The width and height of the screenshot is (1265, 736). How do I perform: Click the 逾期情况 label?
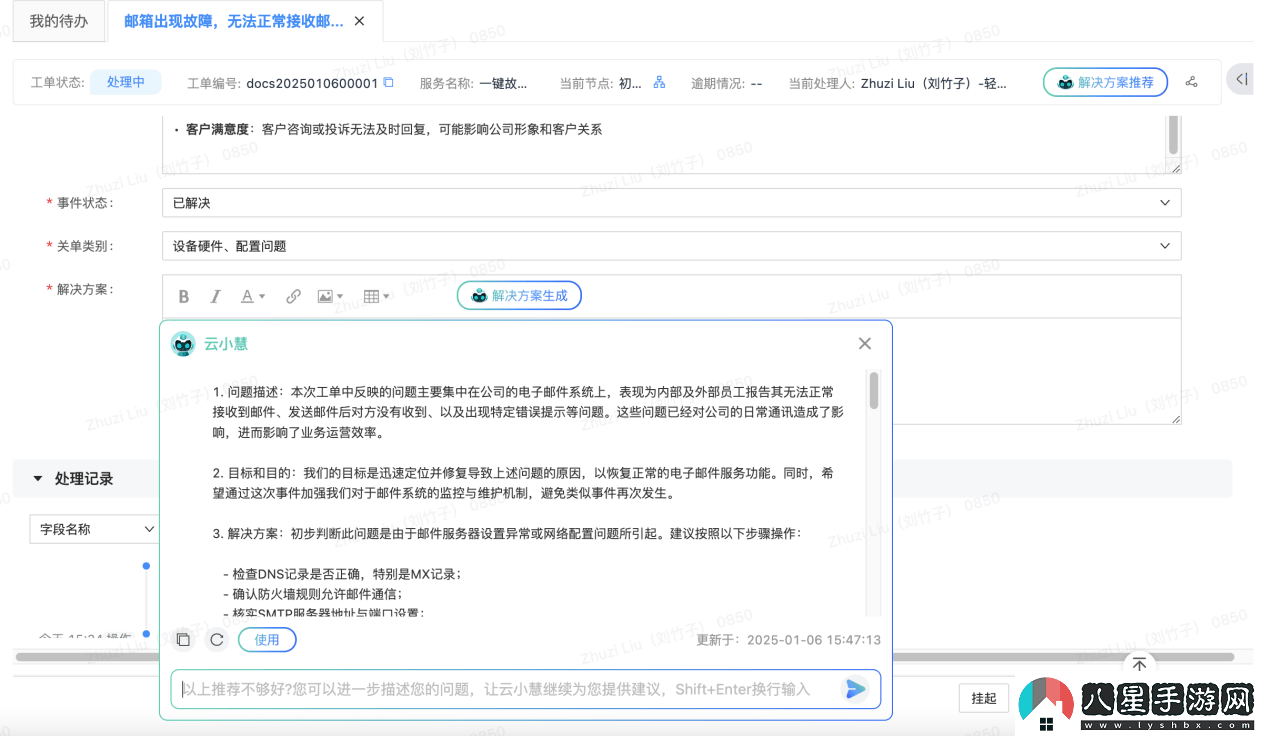point(717,83)
